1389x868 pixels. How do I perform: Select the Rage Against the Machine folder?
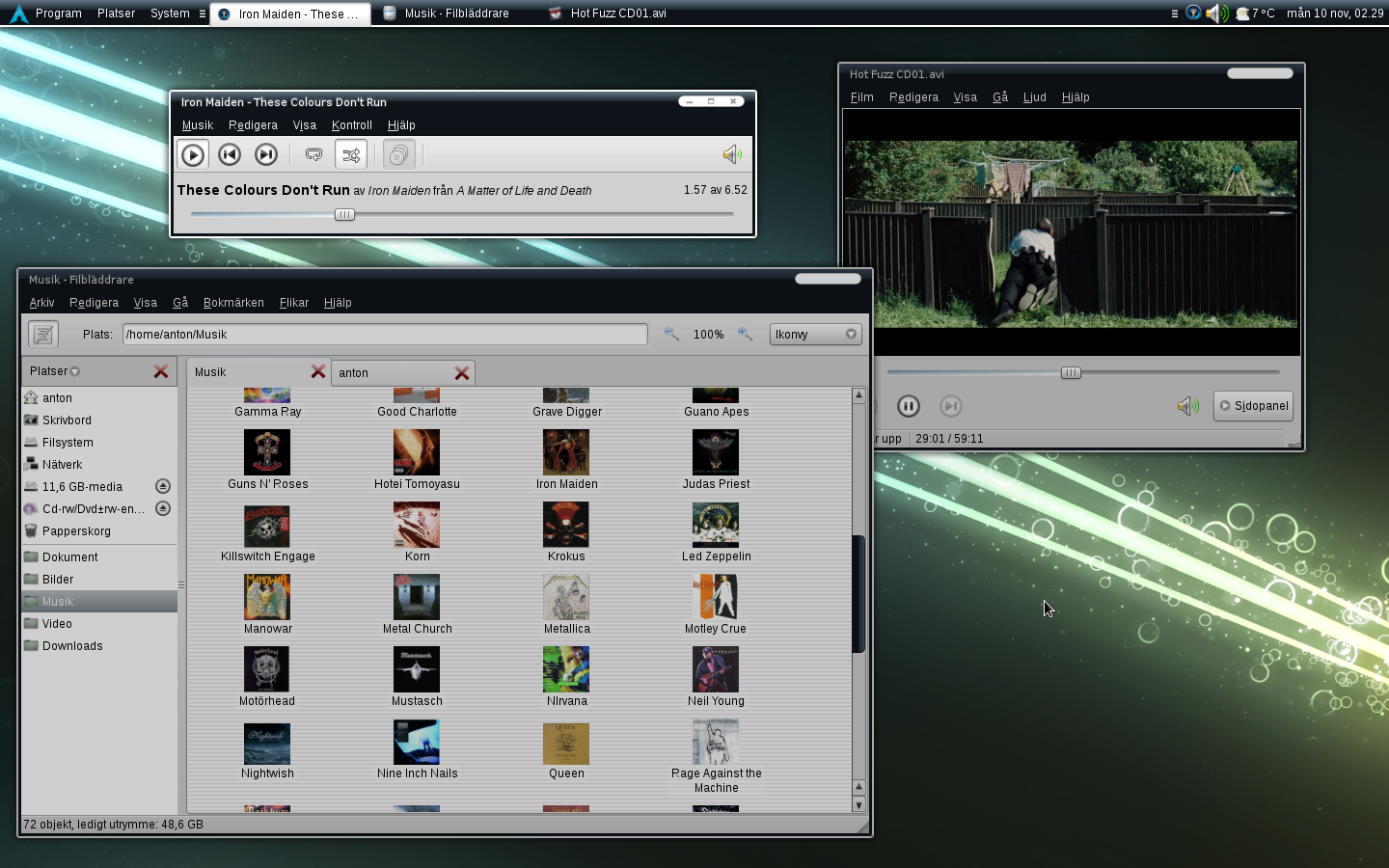(716, 757)
